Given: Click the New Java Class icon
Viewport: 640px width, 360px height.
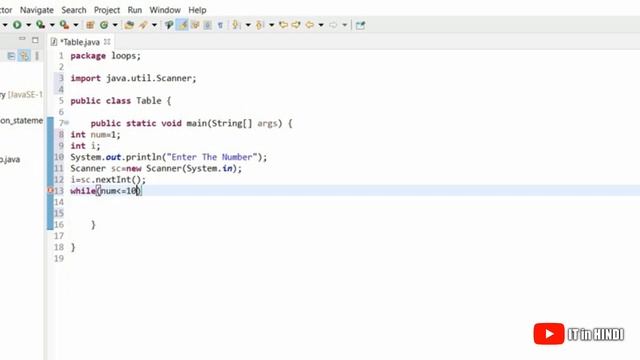Looking at the screenshot, I should click(x=104, y=25).
